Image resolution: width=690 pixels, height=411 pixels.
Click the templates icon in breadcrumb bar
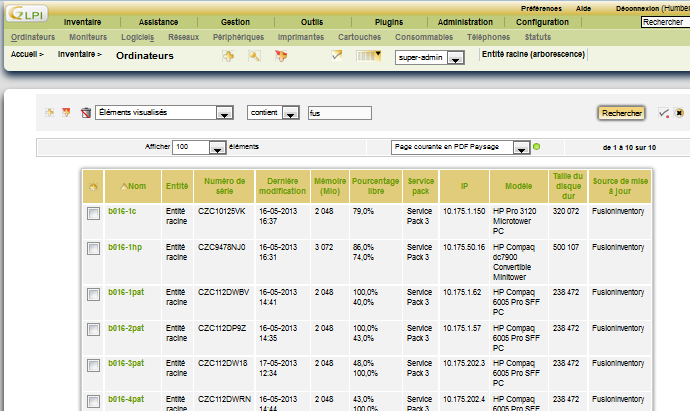click(281, 56)
